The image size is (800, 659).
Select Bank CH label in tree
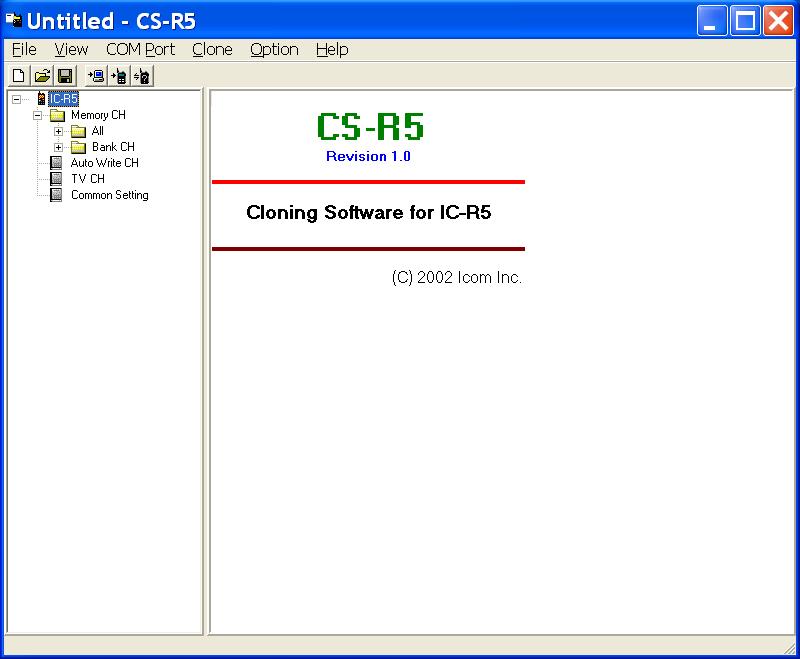pyautogui.click(x=113, y=147)
